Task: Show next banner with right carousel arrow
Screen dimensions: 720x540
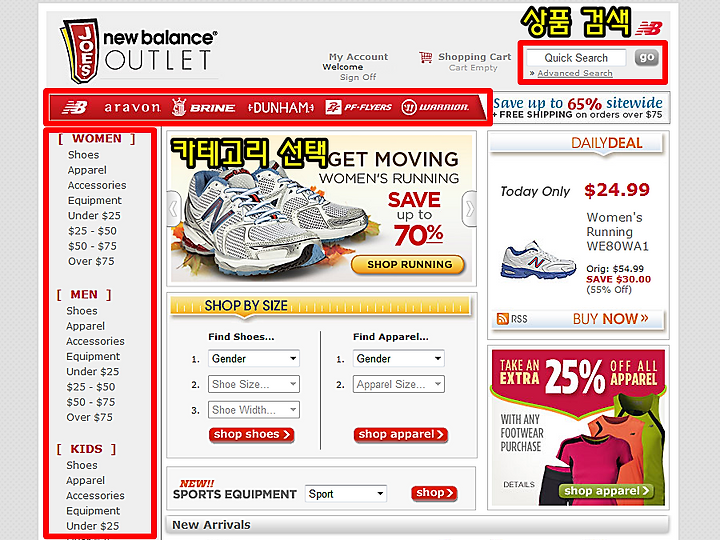Action: [x=469, y=209]
